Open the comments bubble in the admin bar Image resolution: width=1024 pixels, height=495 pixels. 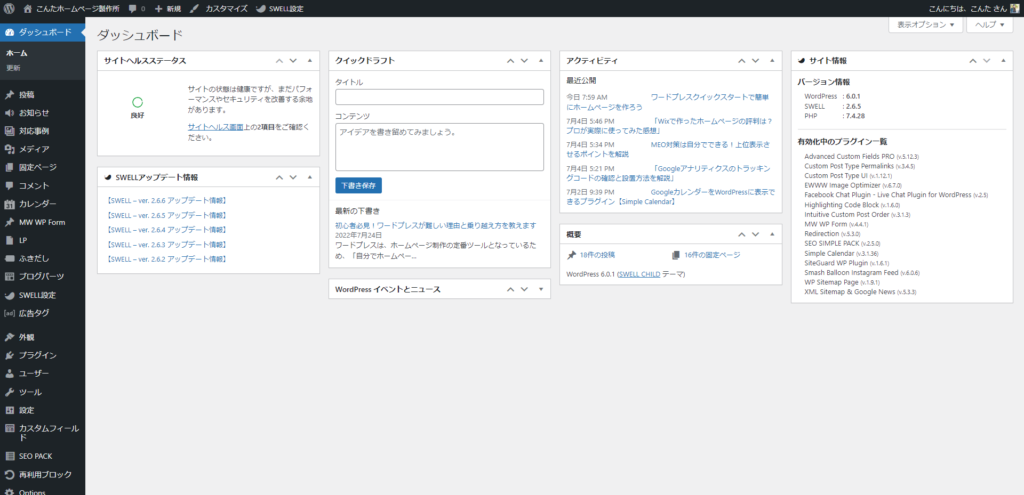pos(133,9)
